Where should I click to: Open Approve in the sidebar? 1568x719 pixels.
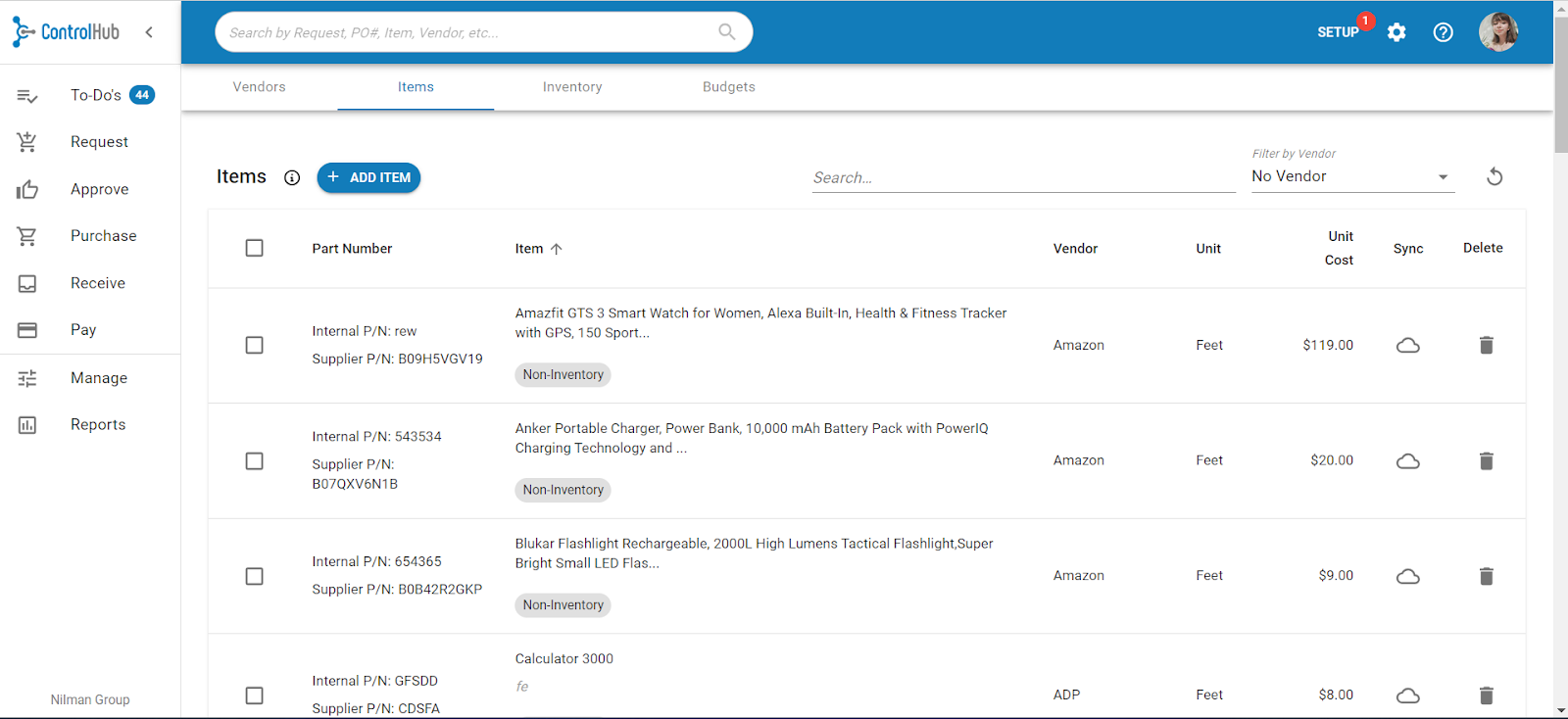click(x=99, y=189)
